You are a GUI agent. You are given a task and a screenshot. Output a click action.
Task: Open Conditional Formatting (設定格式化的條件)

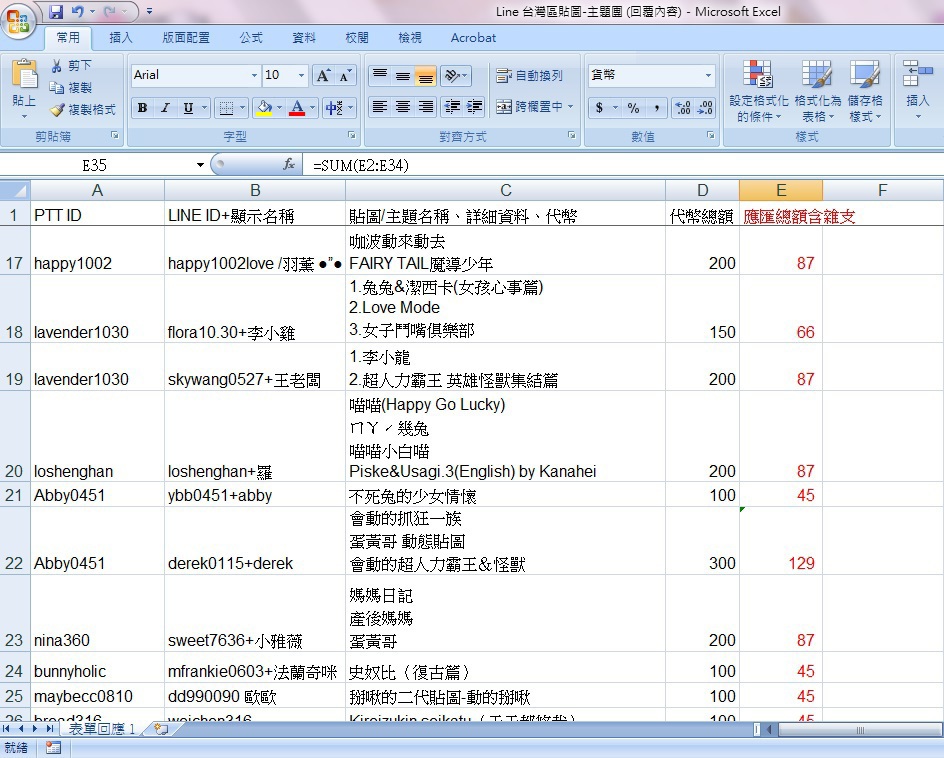click(x=758, y=90)
